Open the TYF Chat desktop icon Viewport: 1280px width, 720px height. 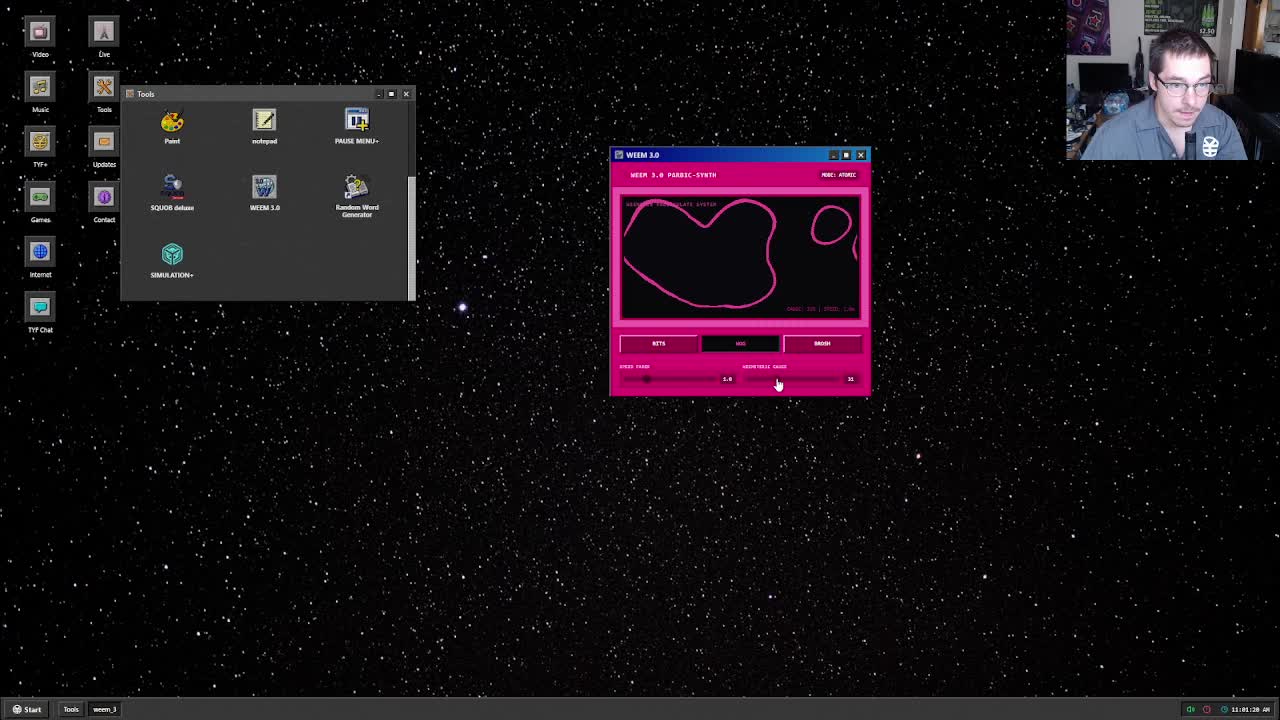pos(40,312)
